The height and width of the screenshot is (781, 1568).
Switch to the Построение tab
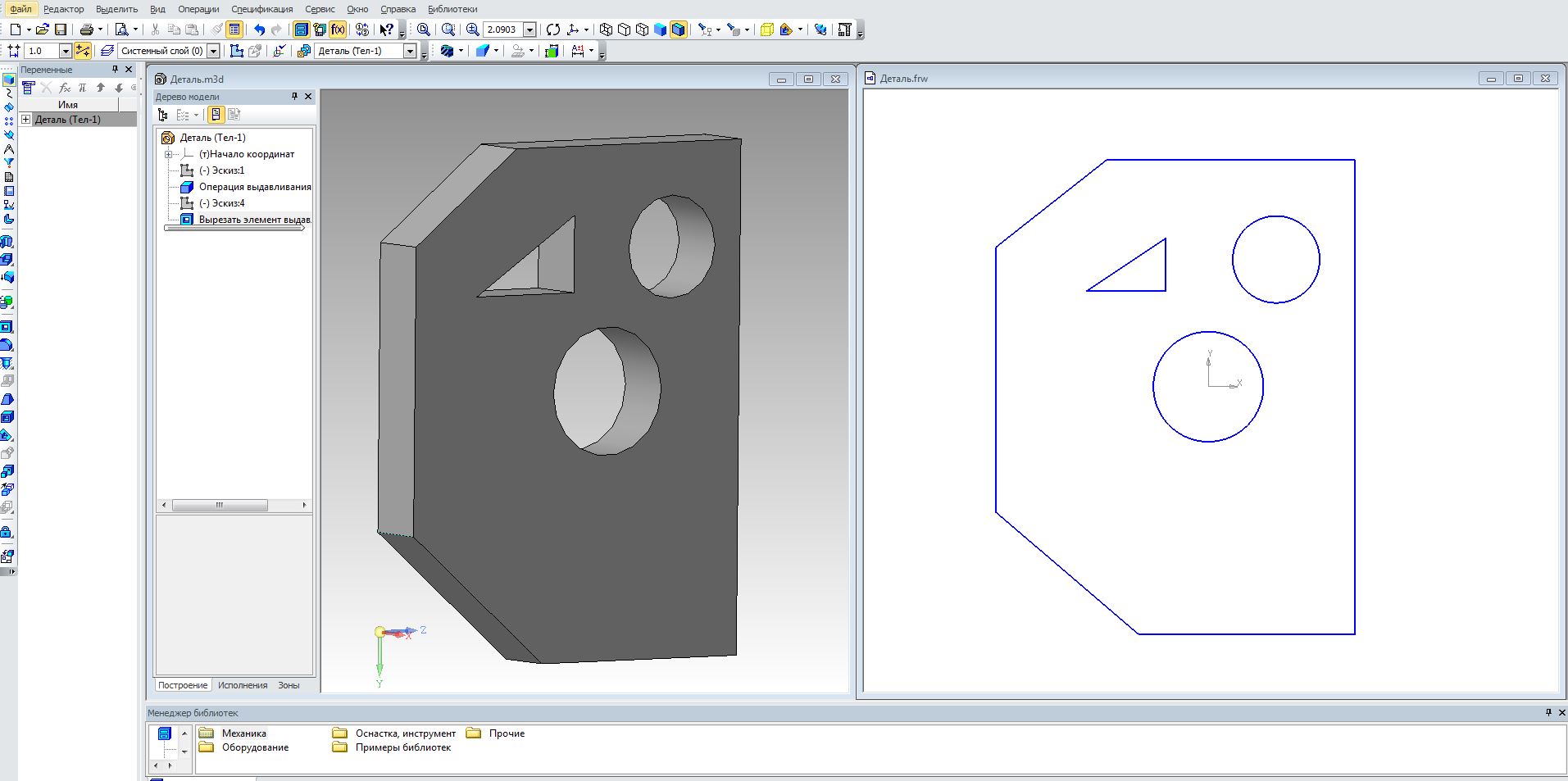(183, 685)
